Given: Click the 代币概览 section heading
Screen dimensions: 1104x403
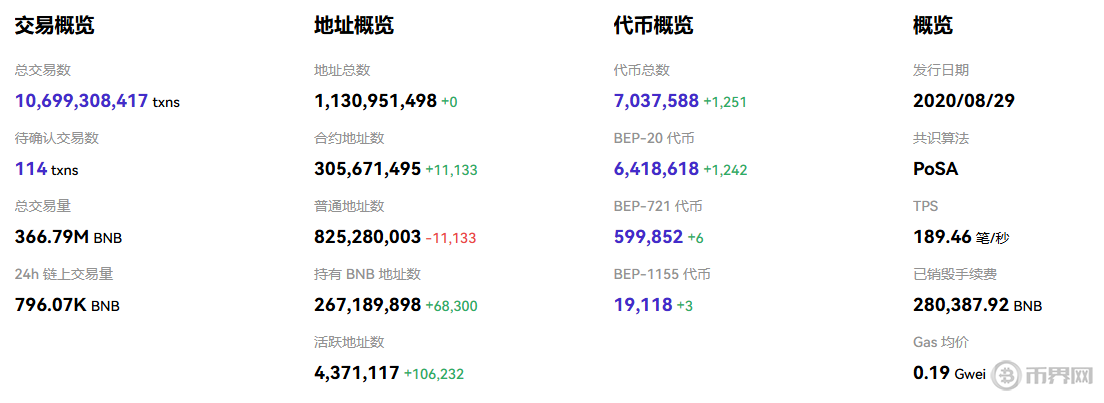Looking at the screenshot, I should 653,26.
